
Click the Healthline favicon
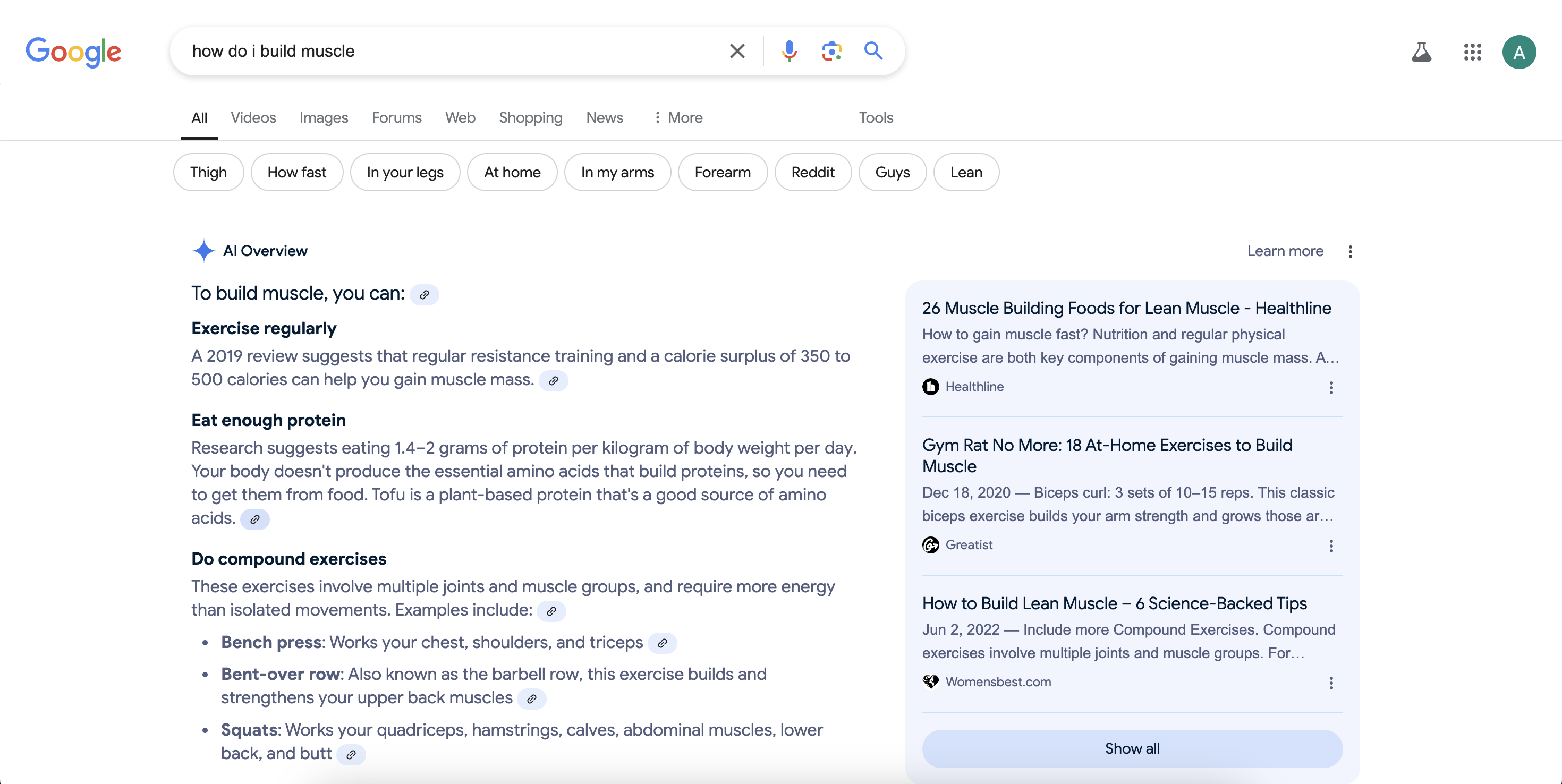(x=931, y=386)
